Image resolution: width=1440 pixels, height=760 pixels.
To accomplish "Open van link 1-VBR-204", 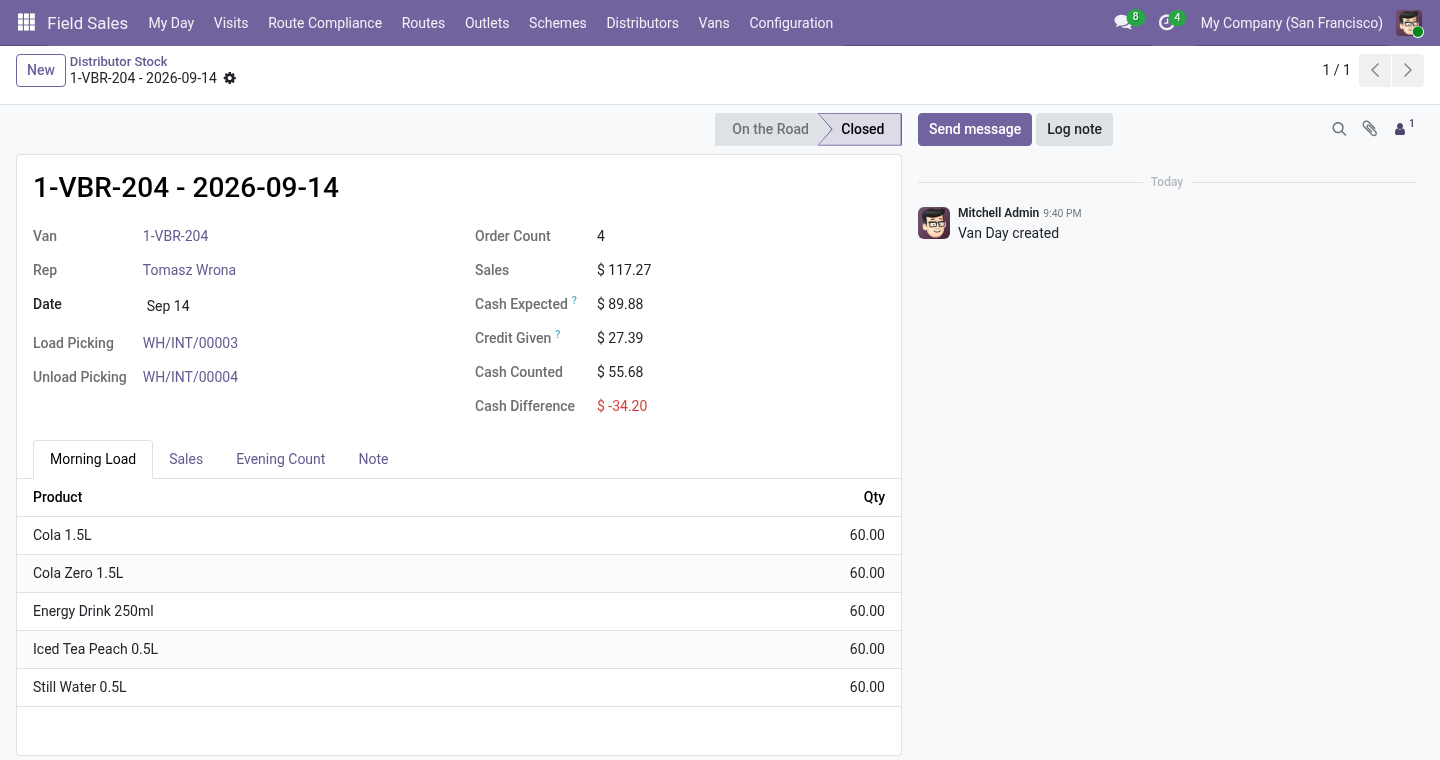I will click(176, 236).
